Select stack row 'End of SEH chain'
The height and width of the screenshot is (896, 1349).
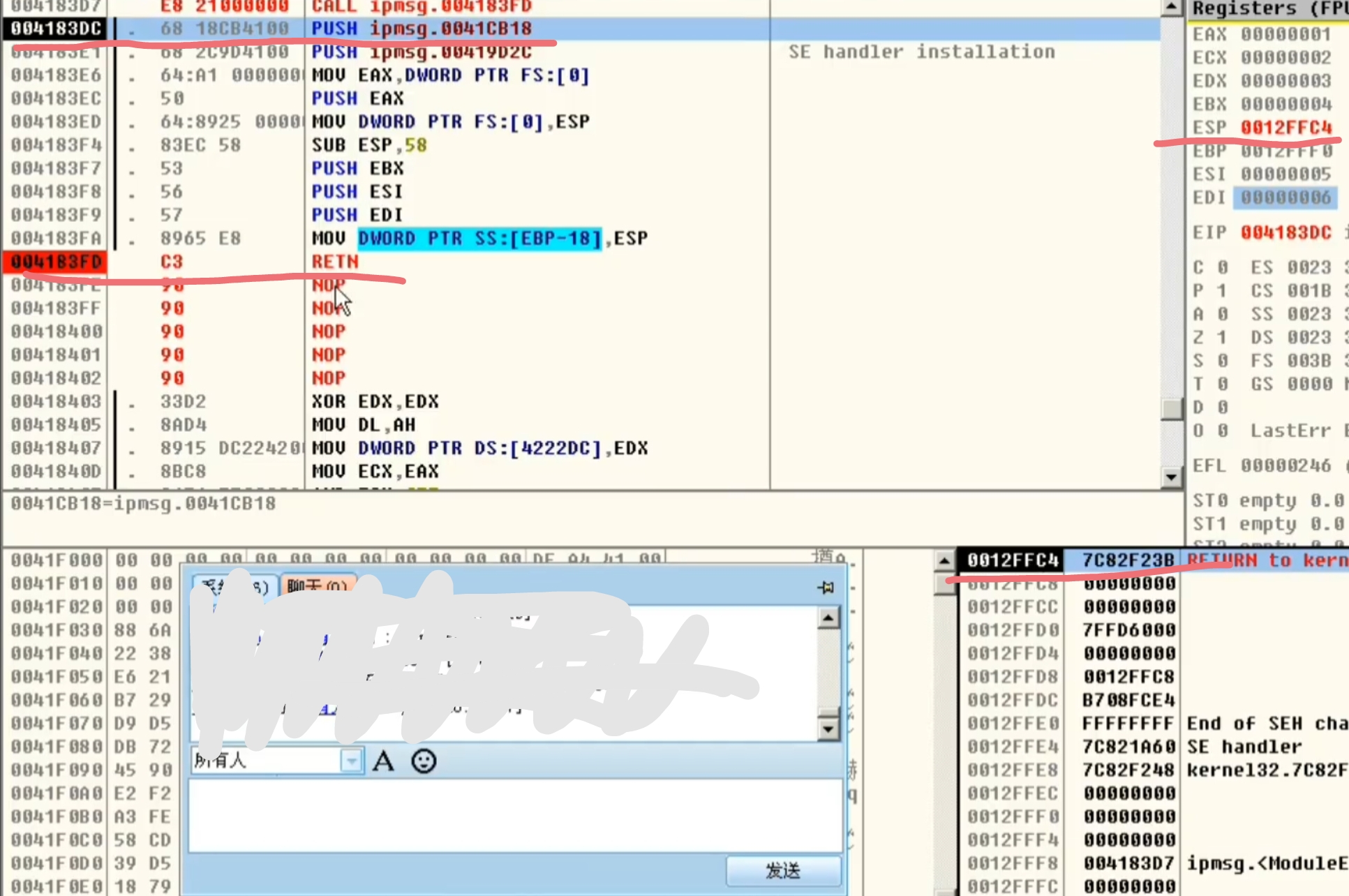(x=1156, y=724)
